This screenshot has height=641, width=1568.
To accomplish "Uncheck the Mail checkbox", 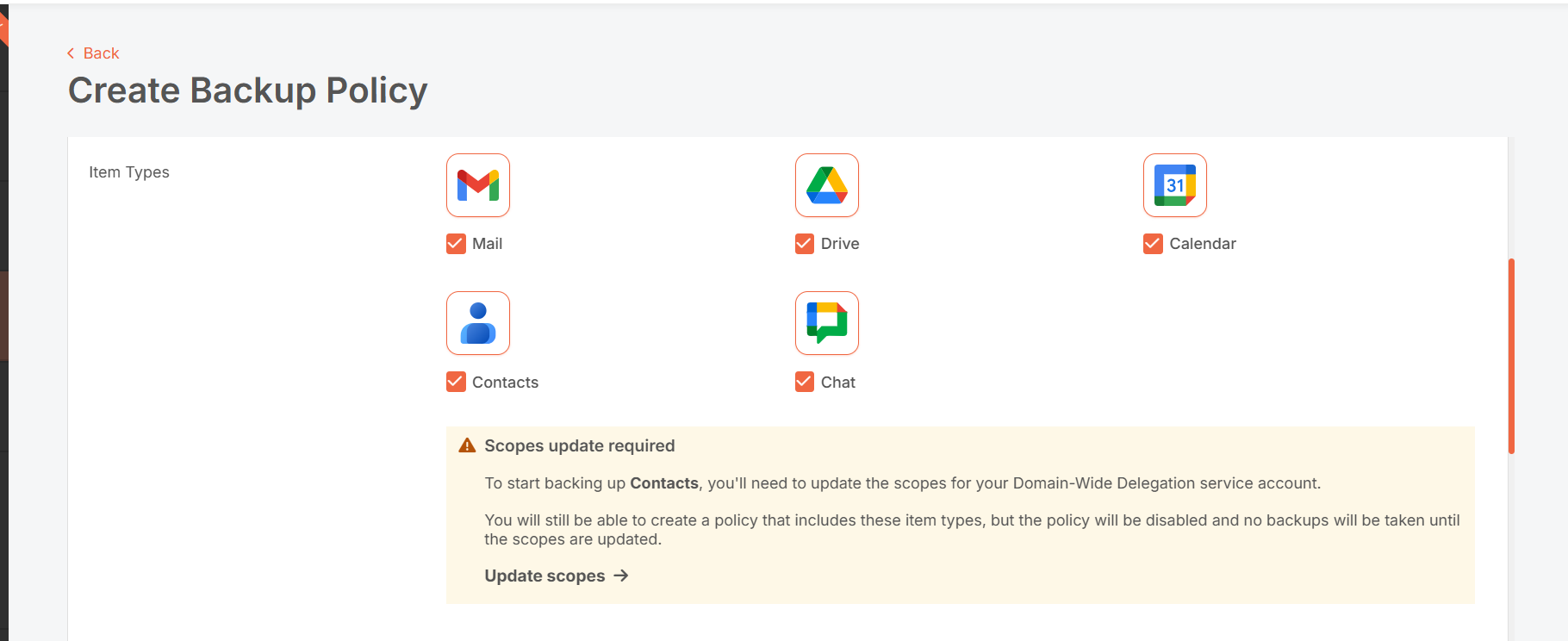I will click(456, 244).
